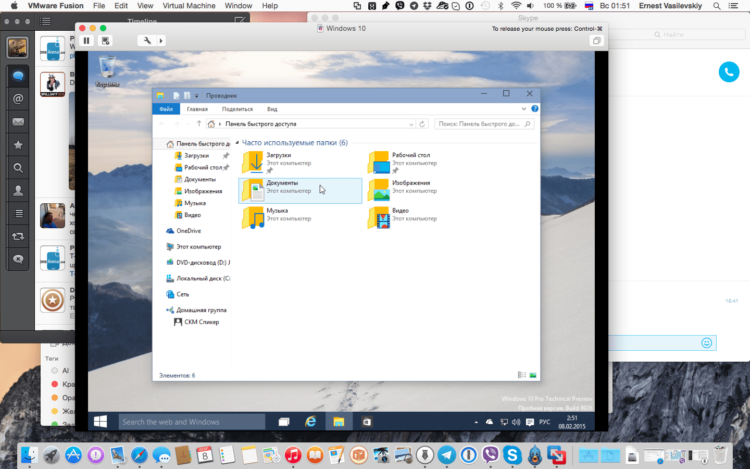Show hidden tray icons on Windows taskbar

click(476, 422)
